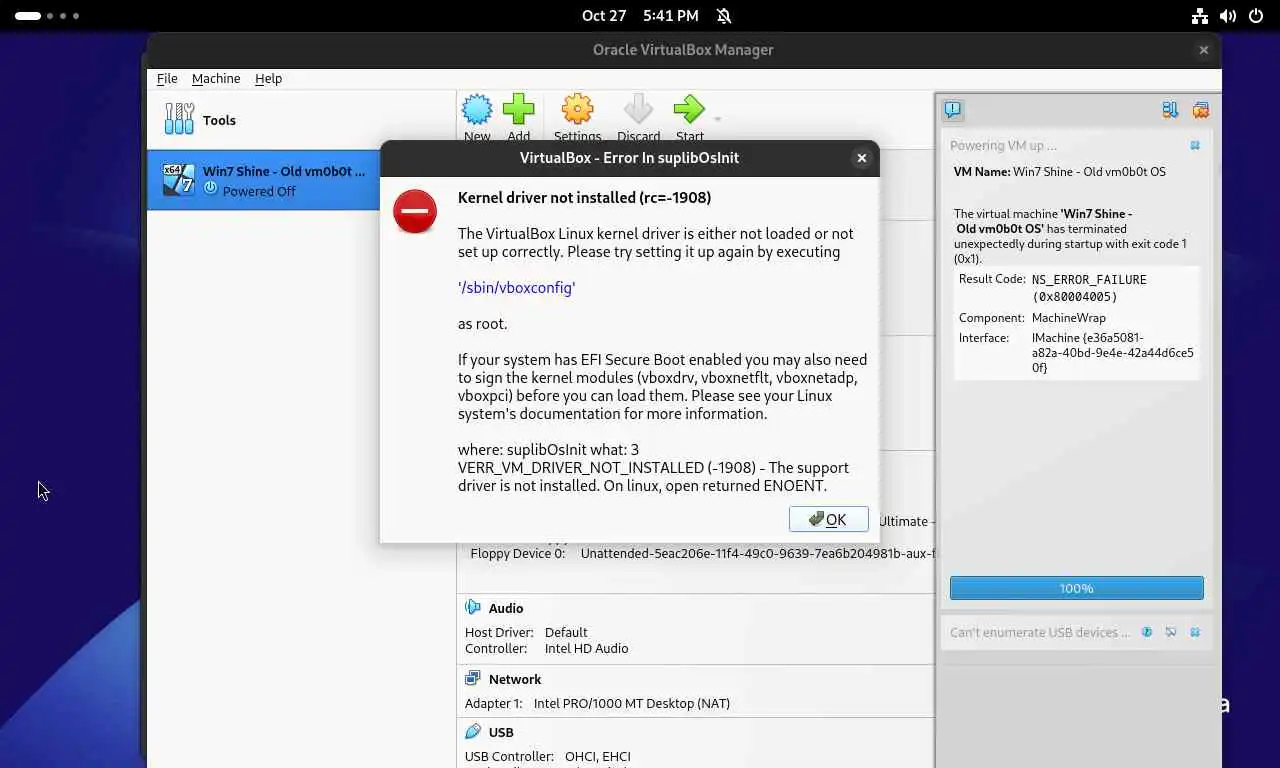Click the 100% progress bar
The height and width of the screenshot is (768, 1280).
click(x=1076, y=588)
